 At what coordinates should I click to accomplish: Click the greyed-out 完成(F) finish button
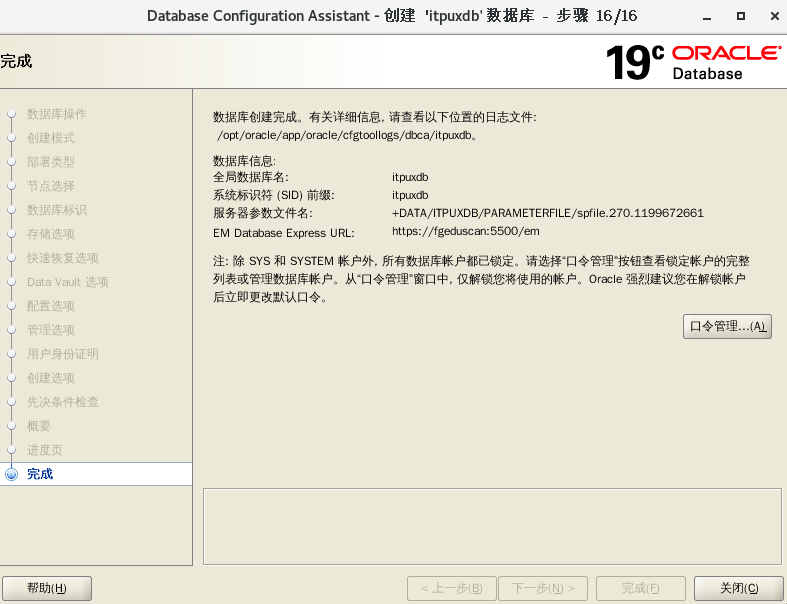640,588
